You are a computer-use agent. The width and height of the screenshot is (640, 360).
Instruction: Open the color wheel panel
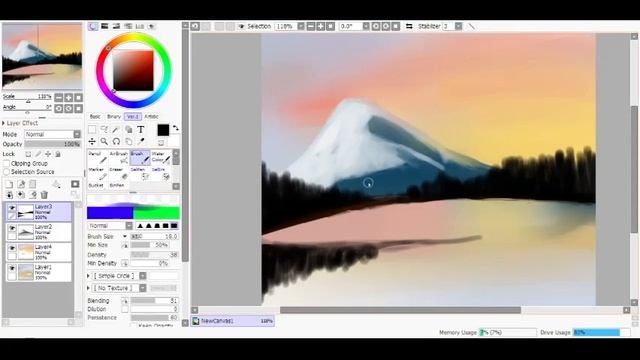[x=93, y=26]
